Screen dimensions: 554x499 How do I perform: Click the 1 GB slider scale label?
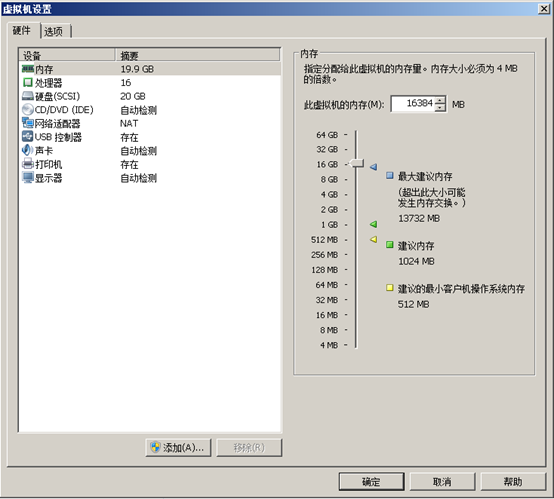pos(329,224)
